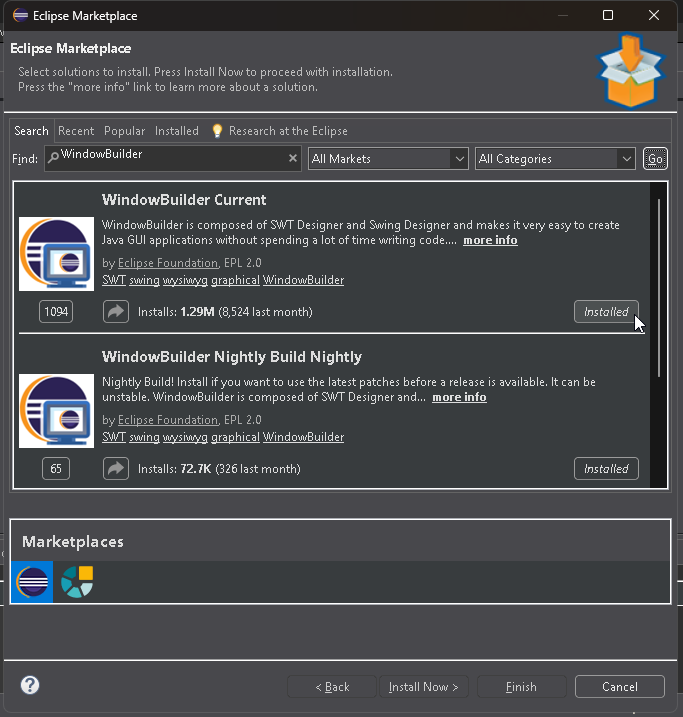The height and width of the screenshot is (717, 683).
Task: Click the Go search button
Action: click(x=655, y=159)
